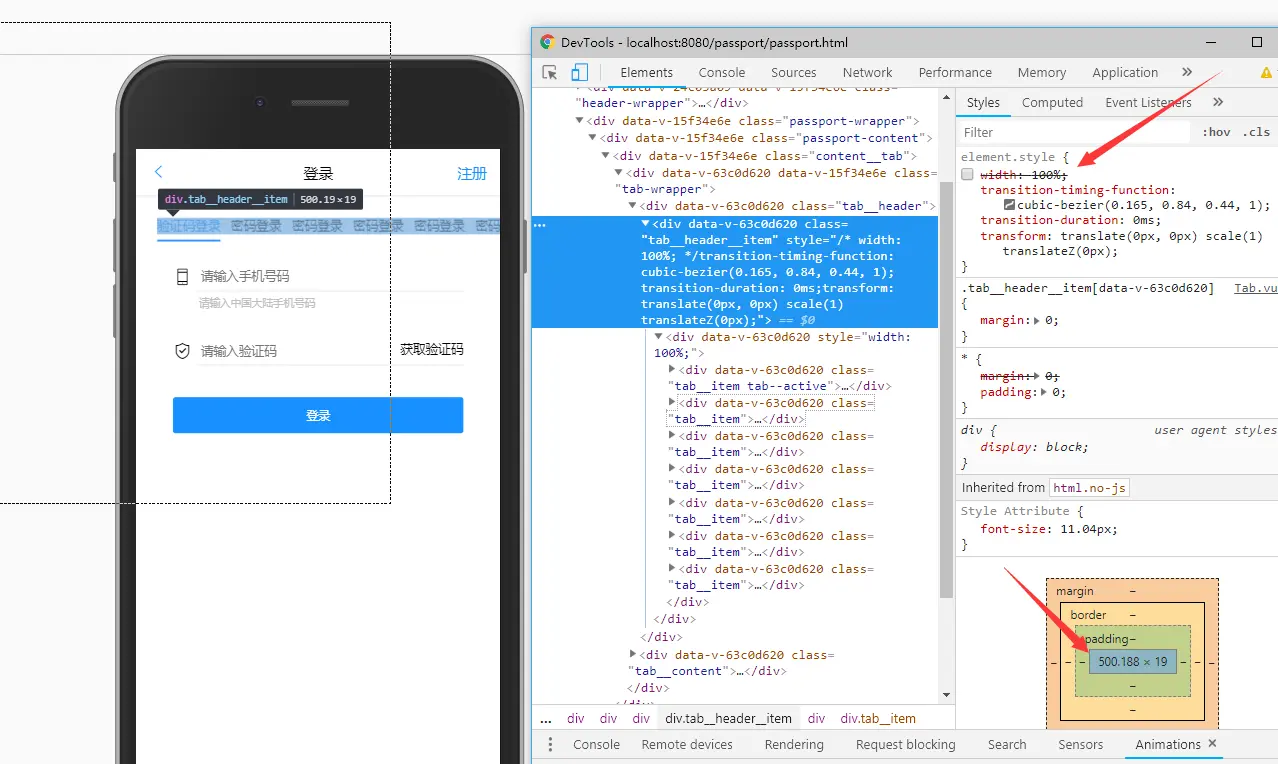Click the blue 登录 submit button
Screen dimensions: 1278x764
[318, 415]
